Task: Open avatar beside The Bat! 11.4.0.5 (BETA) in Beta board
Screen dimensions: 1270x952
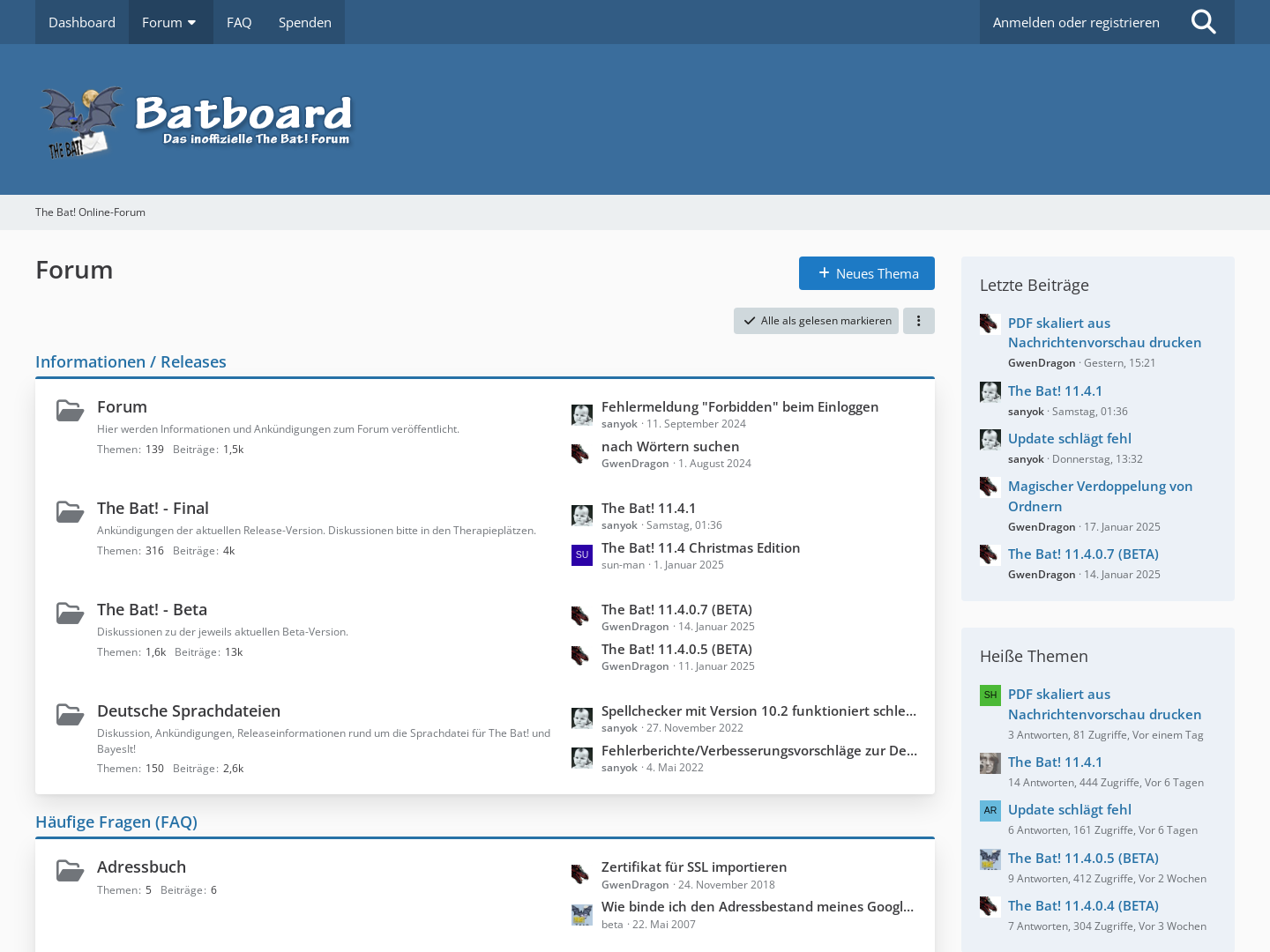Action: tap(582, 657)
